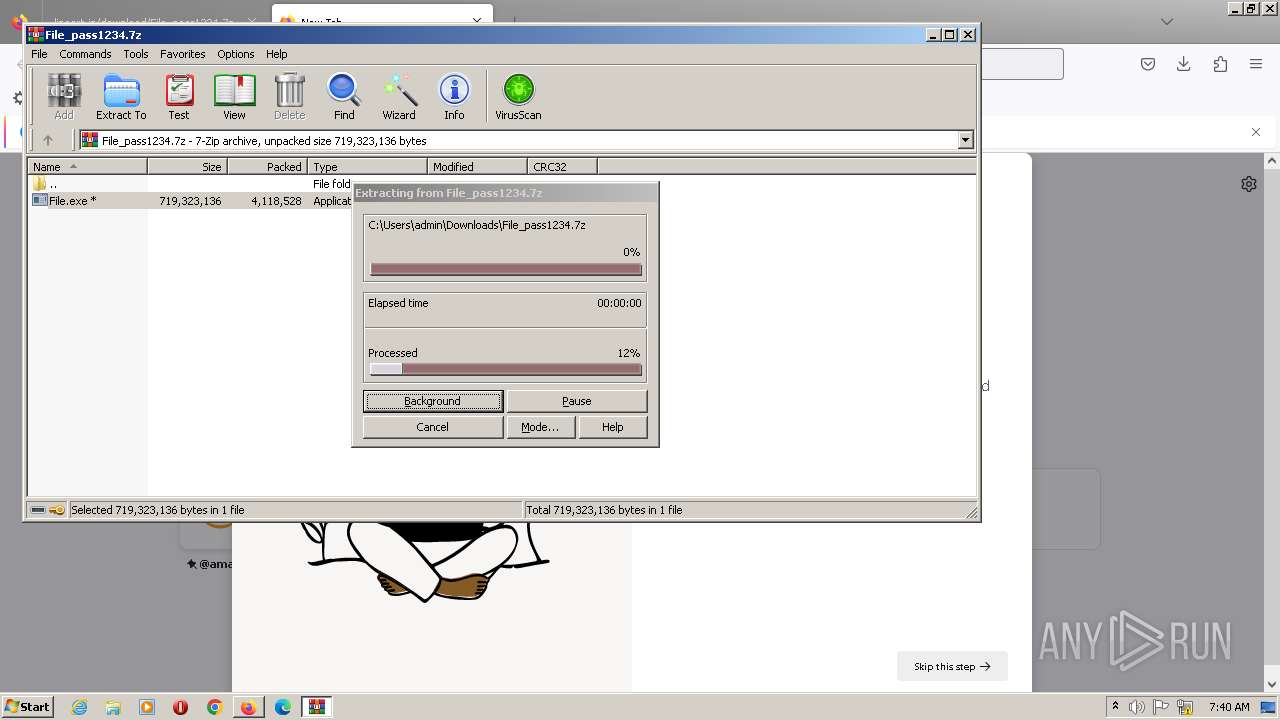The image size is (1280, 720).
Task: Open the taskbar file explorer icon
Action: pyautogui.click(x=113, y=707)
